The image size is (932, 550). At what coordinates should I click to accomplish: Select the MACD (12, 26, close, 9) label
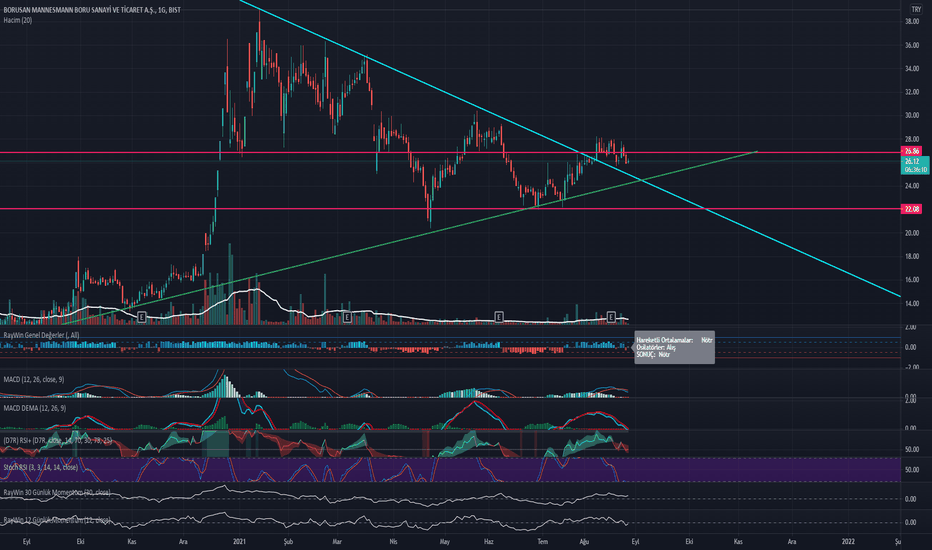point(34,379)
